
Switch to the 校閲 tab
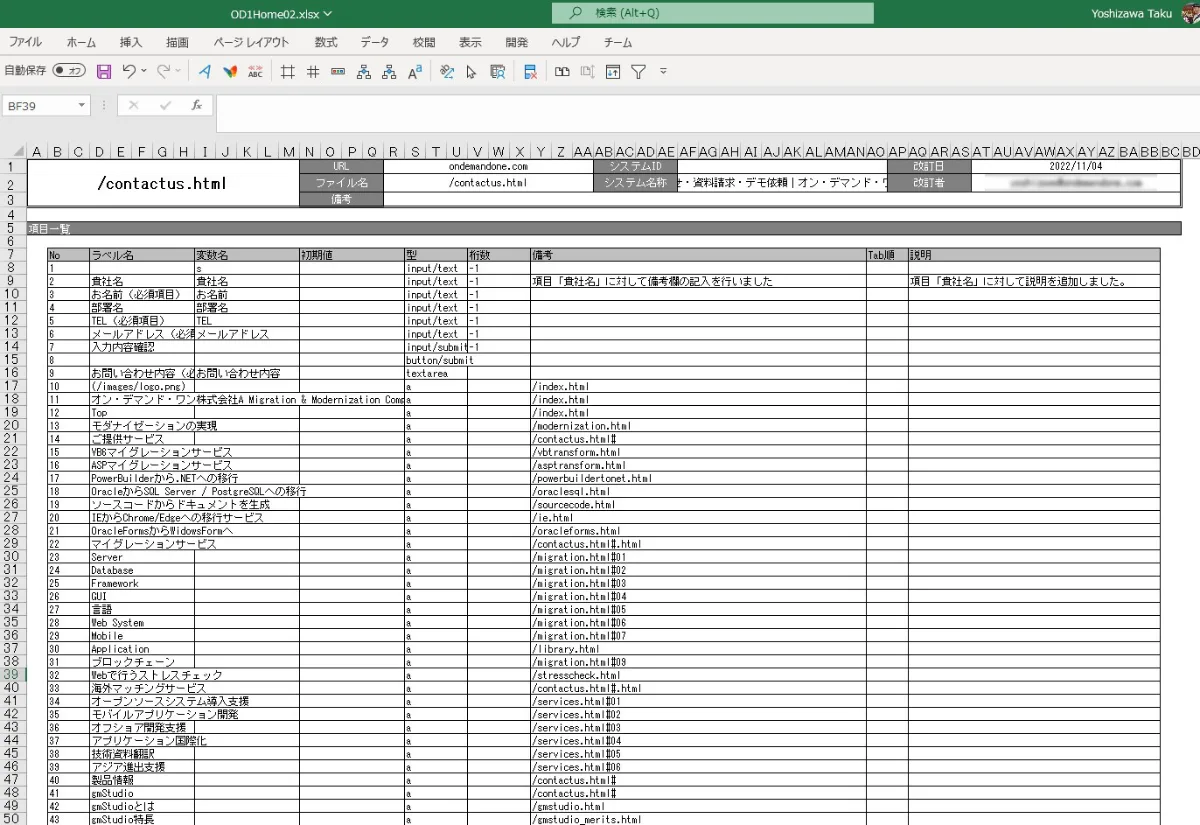[x=424, y=42]
